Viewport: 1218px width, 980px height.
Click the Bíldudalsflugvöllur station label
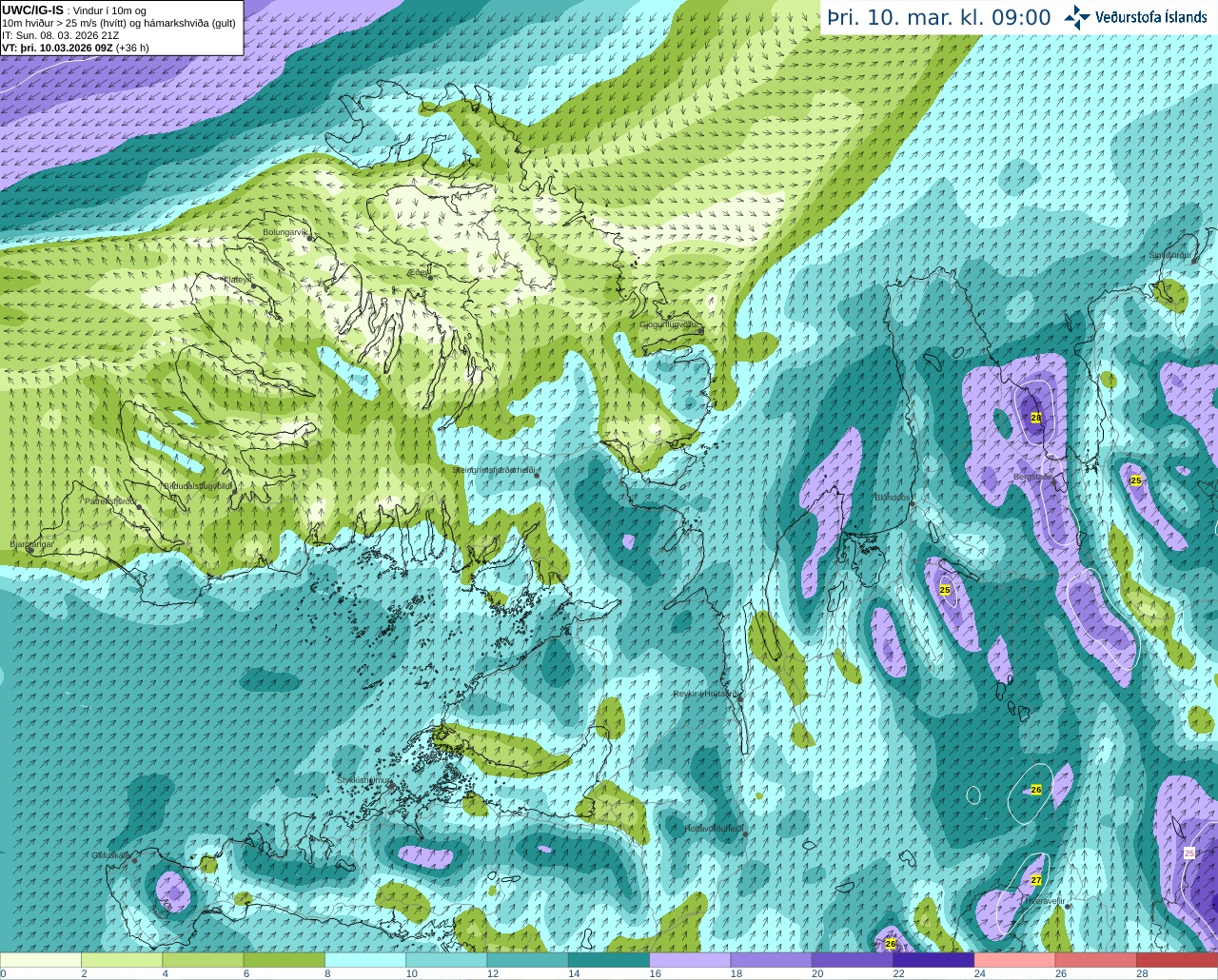pyautogui.click(x=198, y=485)
